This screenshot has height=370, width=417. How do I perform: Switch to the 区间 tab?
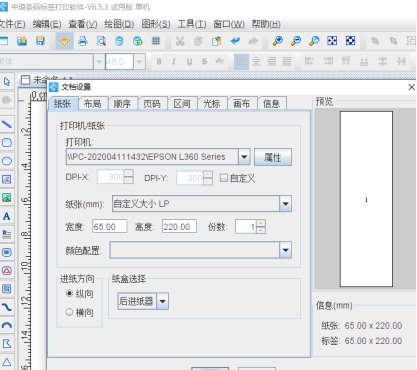(182, 104)
